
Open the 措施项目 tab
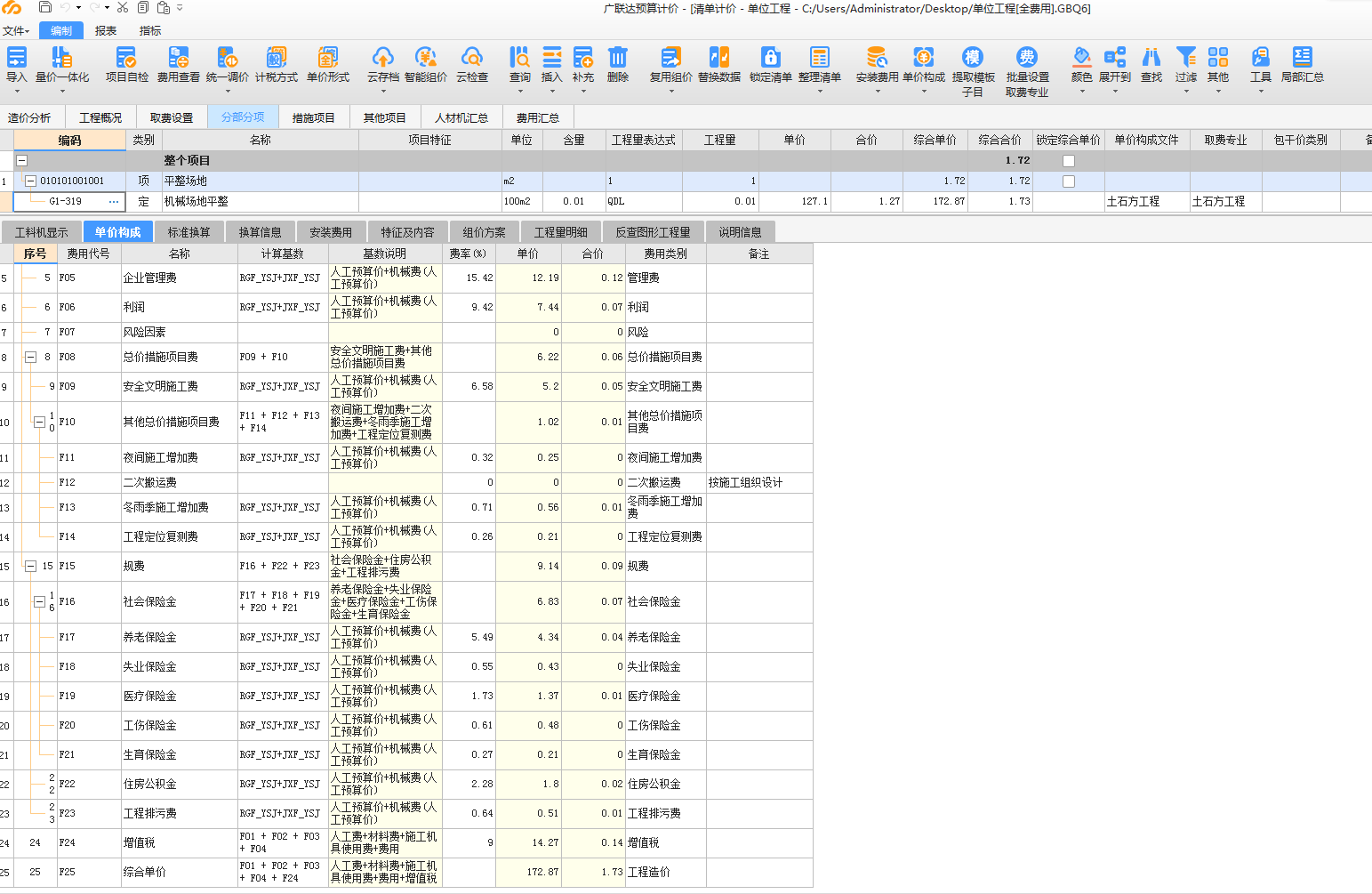coord(314,117)
